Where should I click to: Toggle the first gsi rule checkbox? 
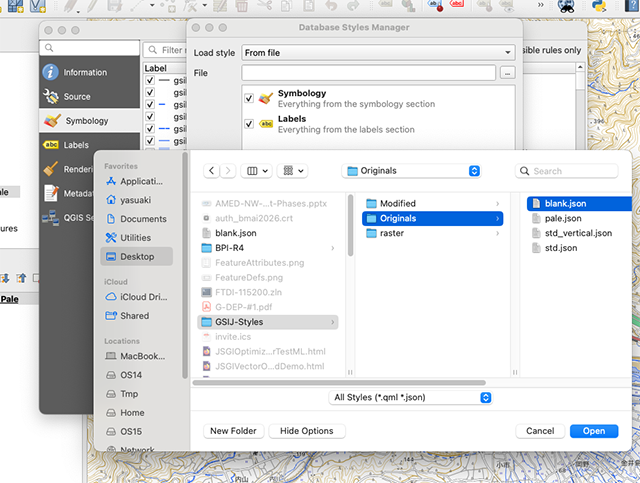click(x=150, y=80)
